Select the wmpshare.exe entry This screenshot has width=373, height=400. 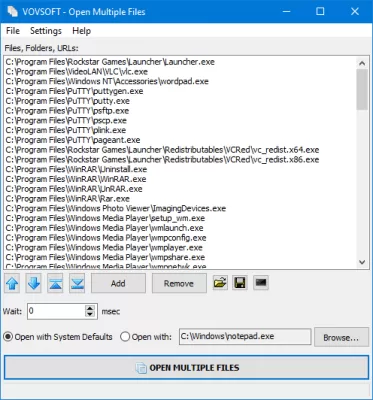pos(105,257)
